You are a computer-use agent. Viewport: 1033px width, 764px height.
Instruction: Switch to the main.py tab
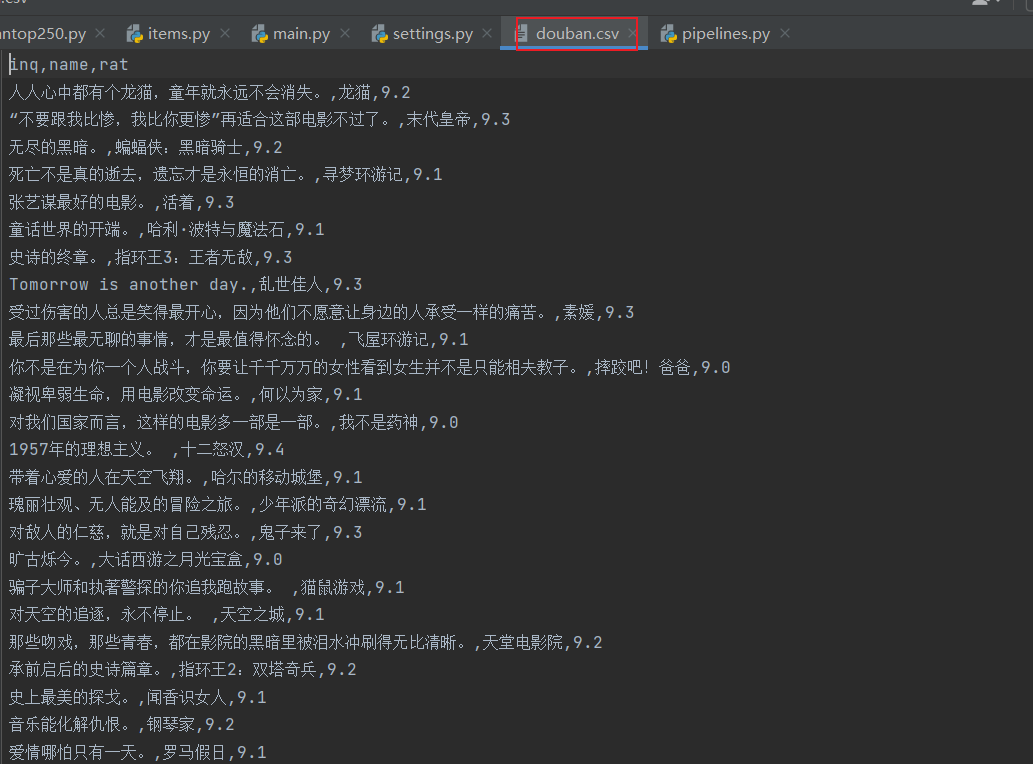[x=301, y=34]
